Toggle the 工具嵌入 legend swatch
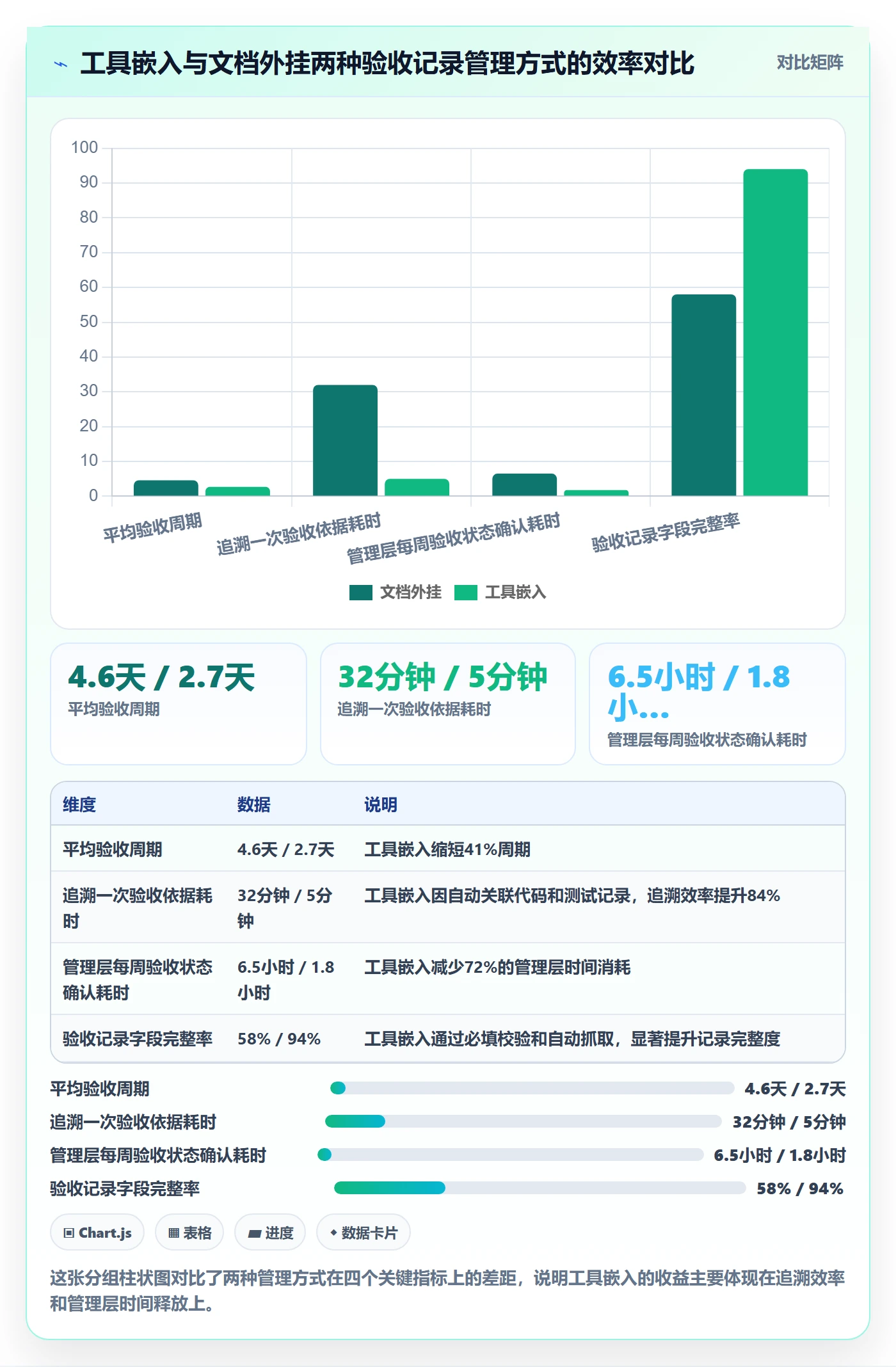The width and height of the screenshot is (896, 1367). point(465,593)
